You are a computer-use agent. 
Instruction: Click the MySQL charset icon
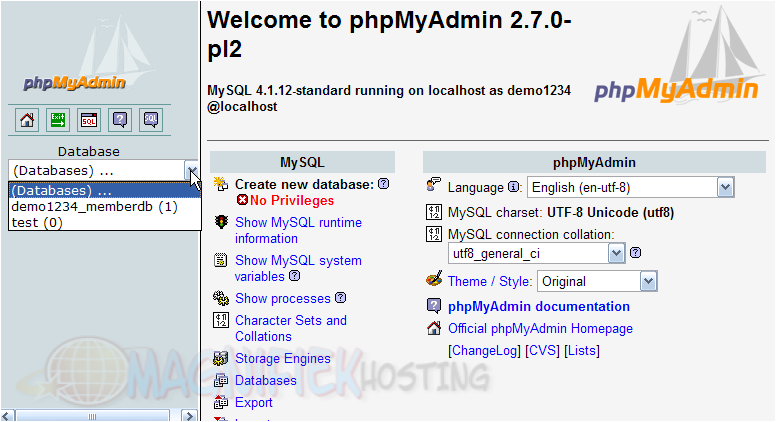434,212
